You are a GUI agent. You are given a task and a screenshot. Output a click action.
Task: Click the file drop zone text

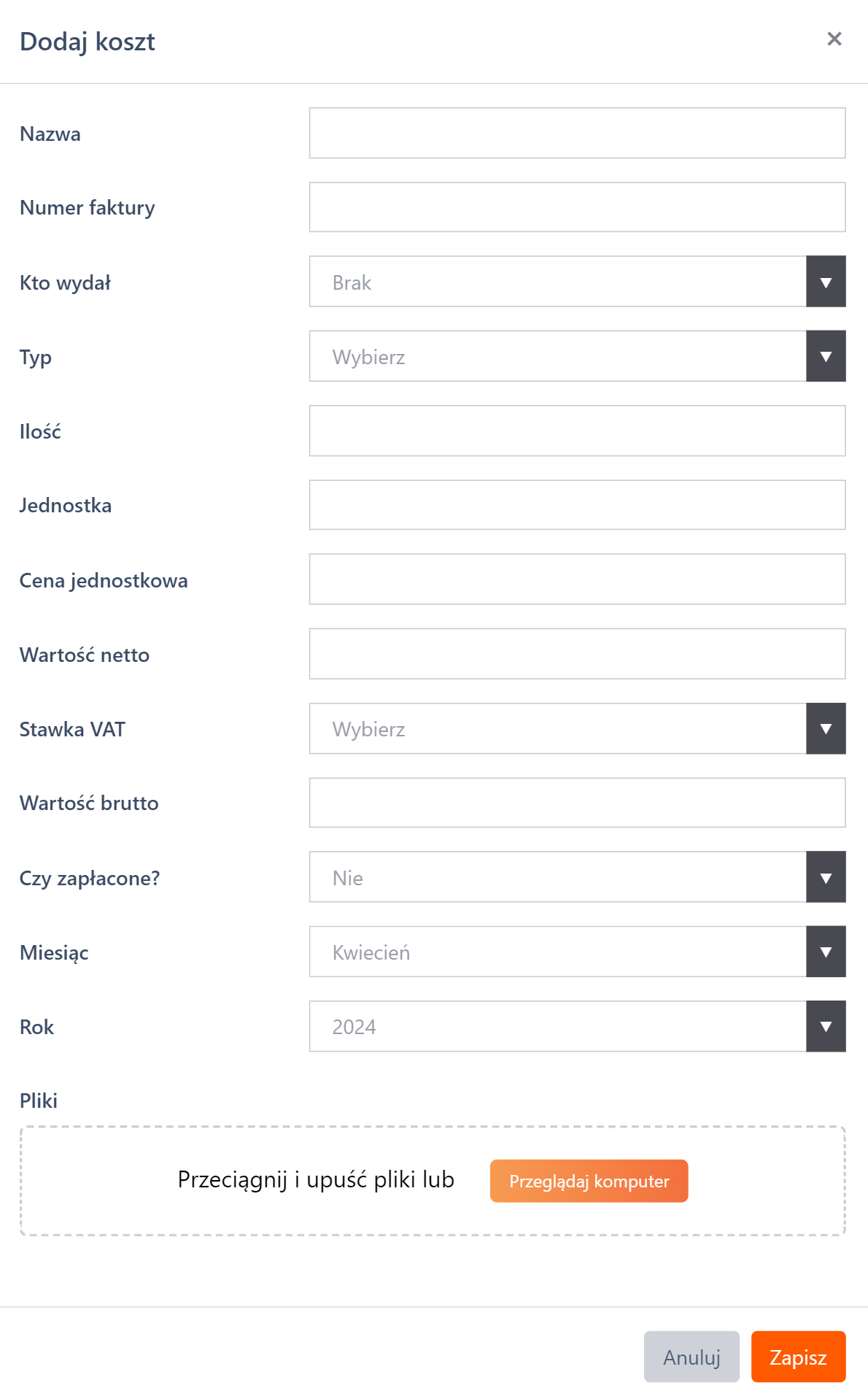point(316,1180)
